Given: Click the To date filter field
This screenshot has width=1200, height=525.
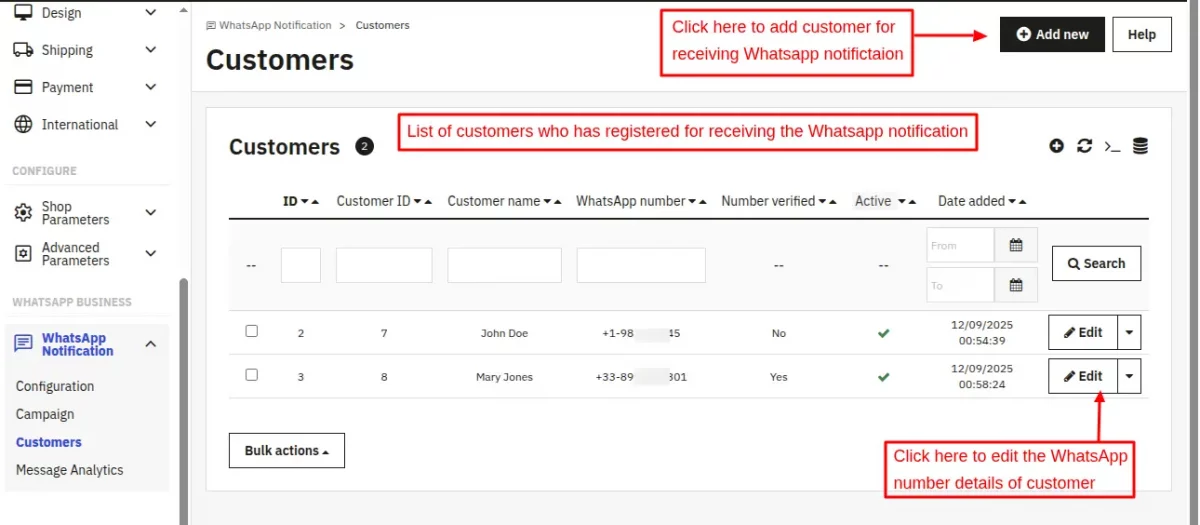Looking at the screenshot, I should (960, 285).
